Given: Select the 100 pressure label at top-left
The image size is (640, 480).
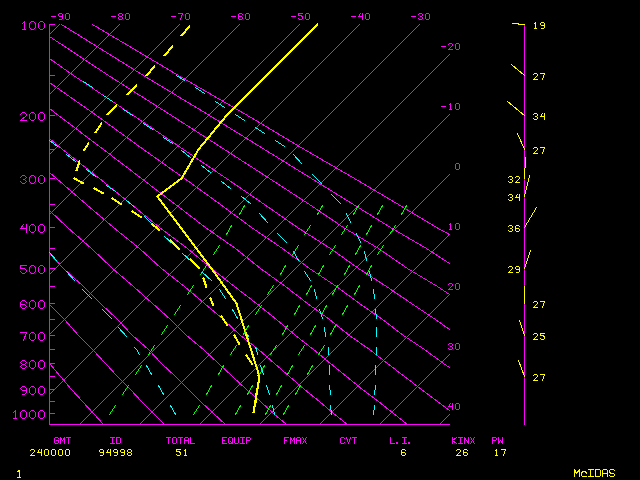Looking at the screenshot, I should pyautogui.click(x=33, y=25).
